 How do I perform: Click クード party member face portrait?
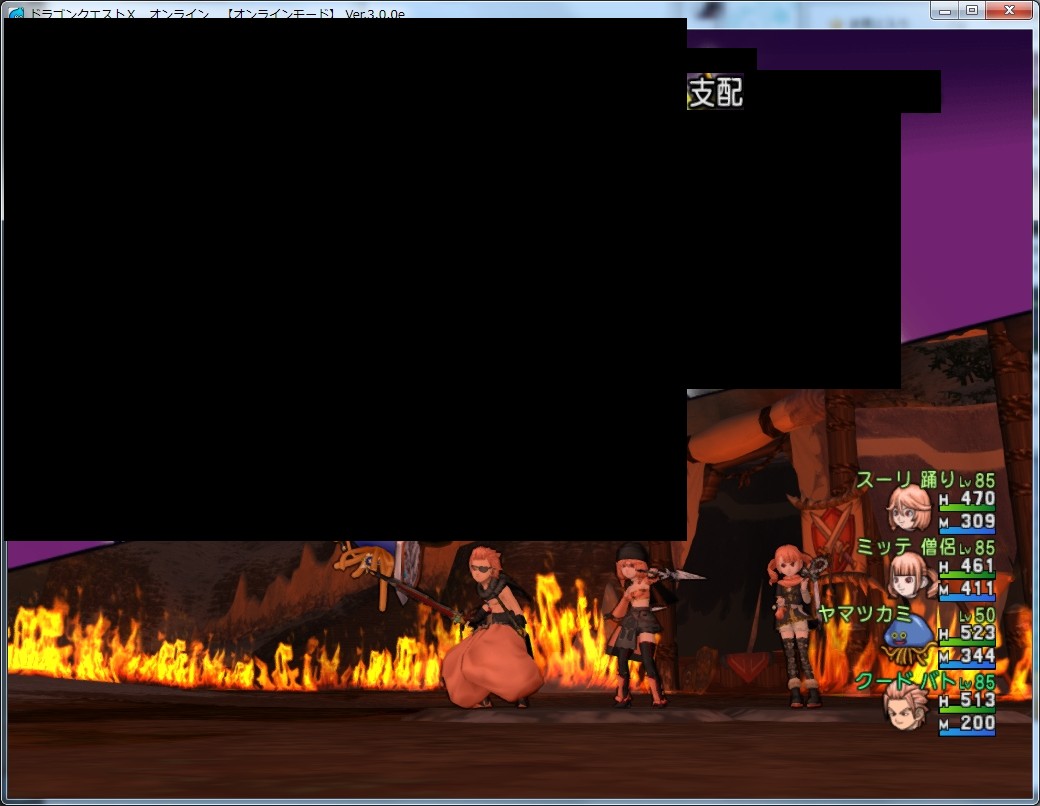pyautogui.click(x=907, y=706)
